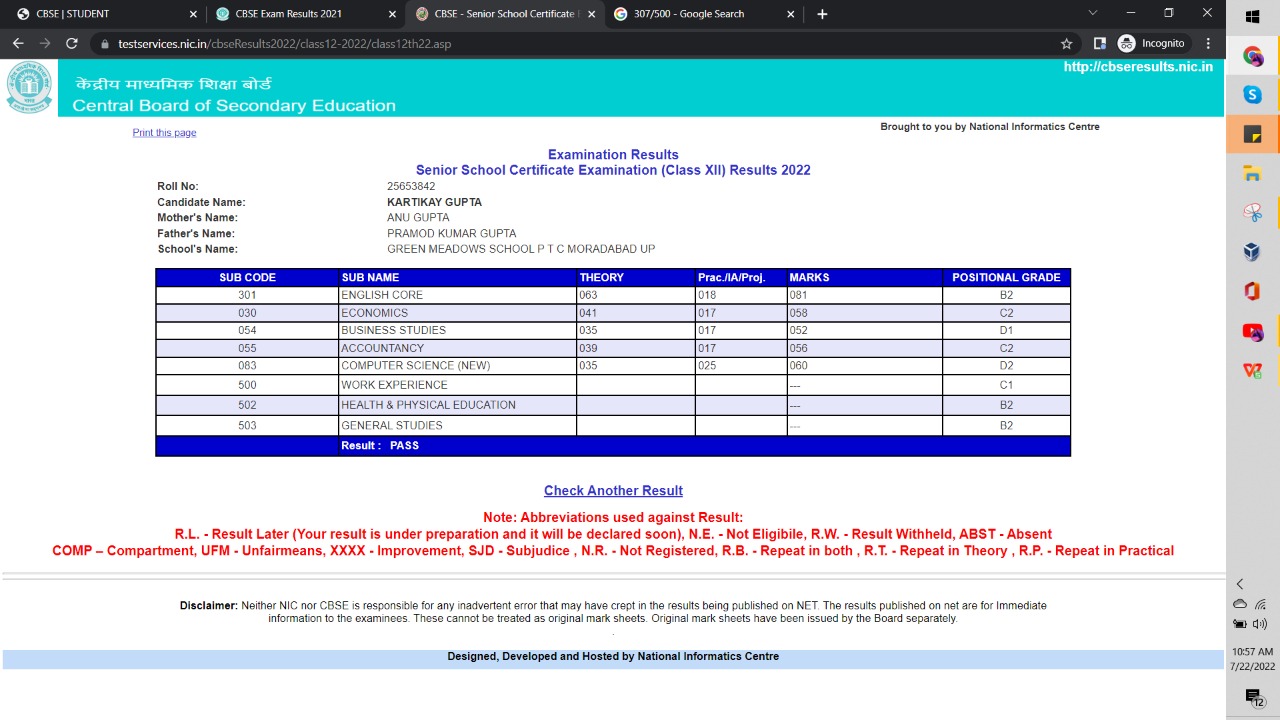Open Sticky Notes from the taskbar

coord(1252,134)
